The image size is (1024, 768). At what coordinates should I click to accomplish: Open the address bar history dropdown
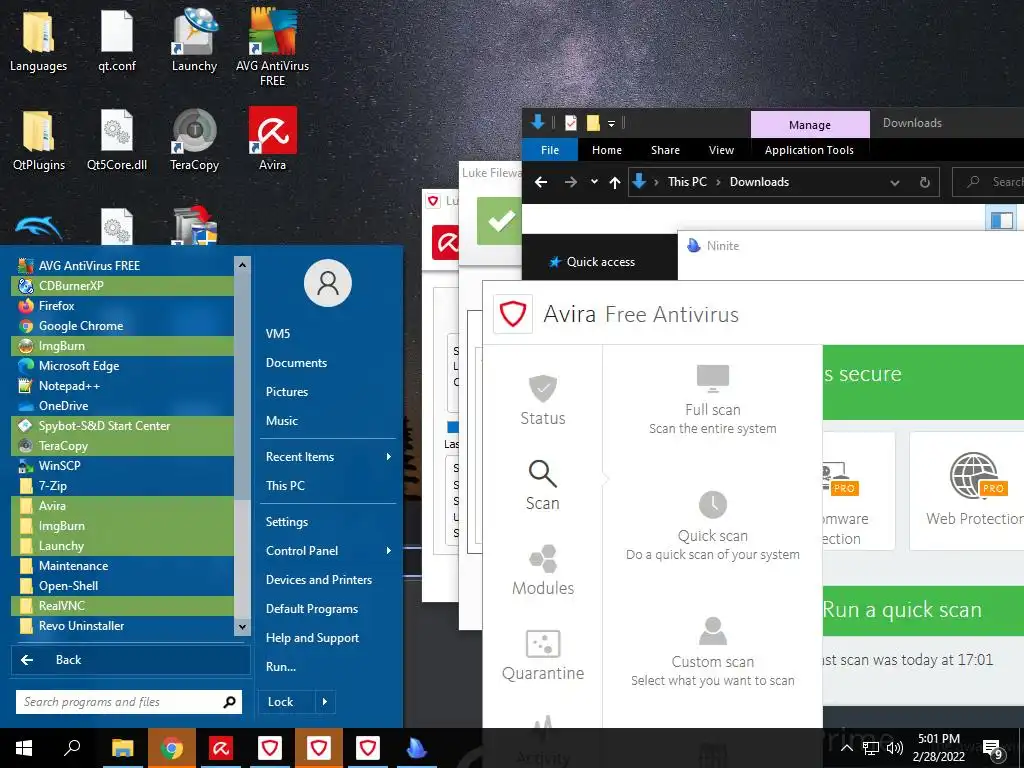(895, 182)
